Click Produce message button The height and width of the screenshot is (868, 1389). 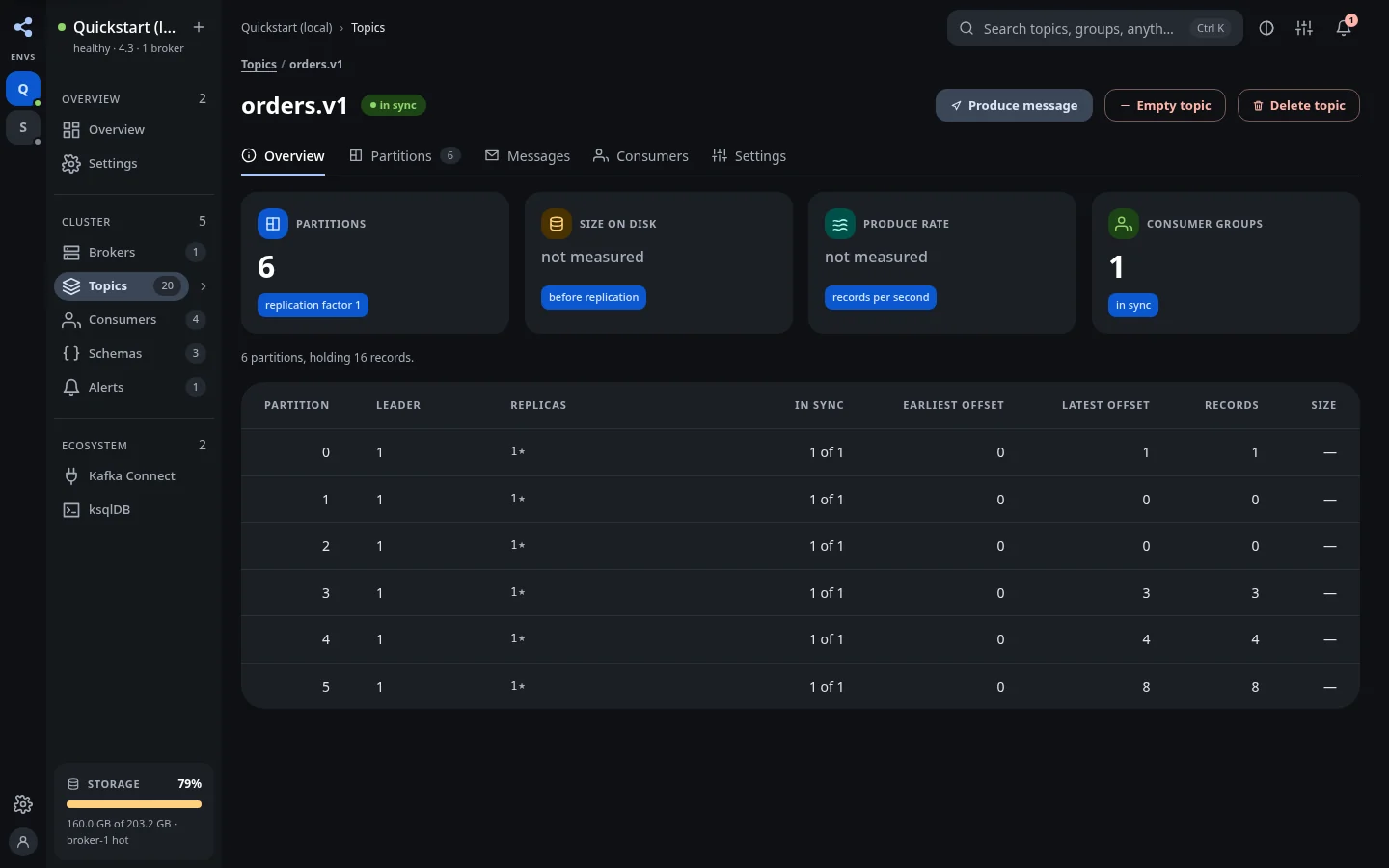pyautogui.click(x=1014, y=105)
